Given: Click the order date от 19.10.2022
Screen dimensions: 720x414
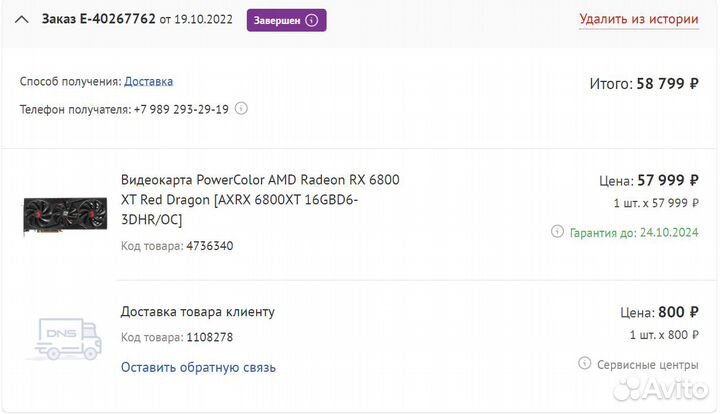Looking at the screenshot, I should 196,19.
